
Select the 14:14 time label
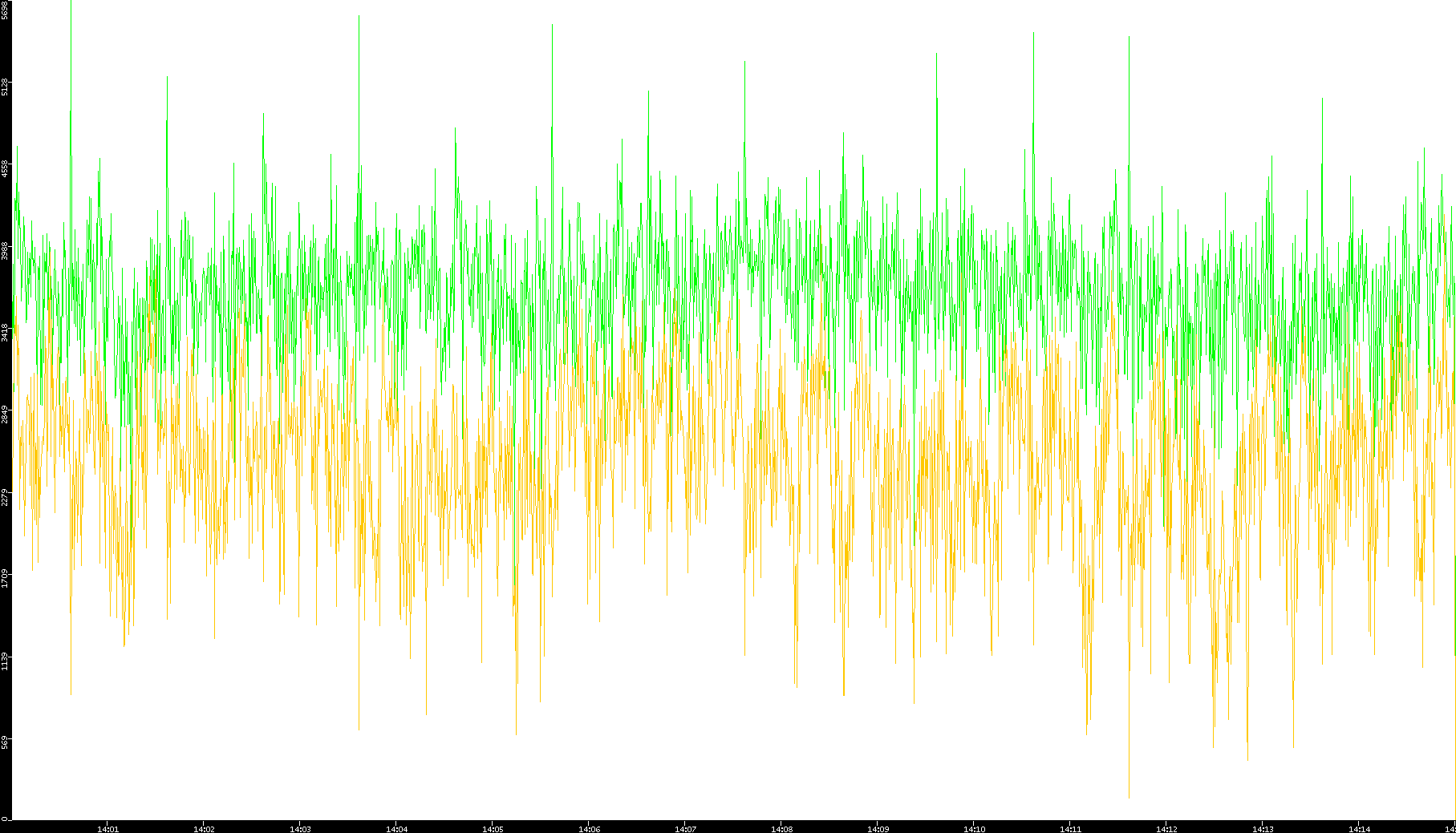1359,828
